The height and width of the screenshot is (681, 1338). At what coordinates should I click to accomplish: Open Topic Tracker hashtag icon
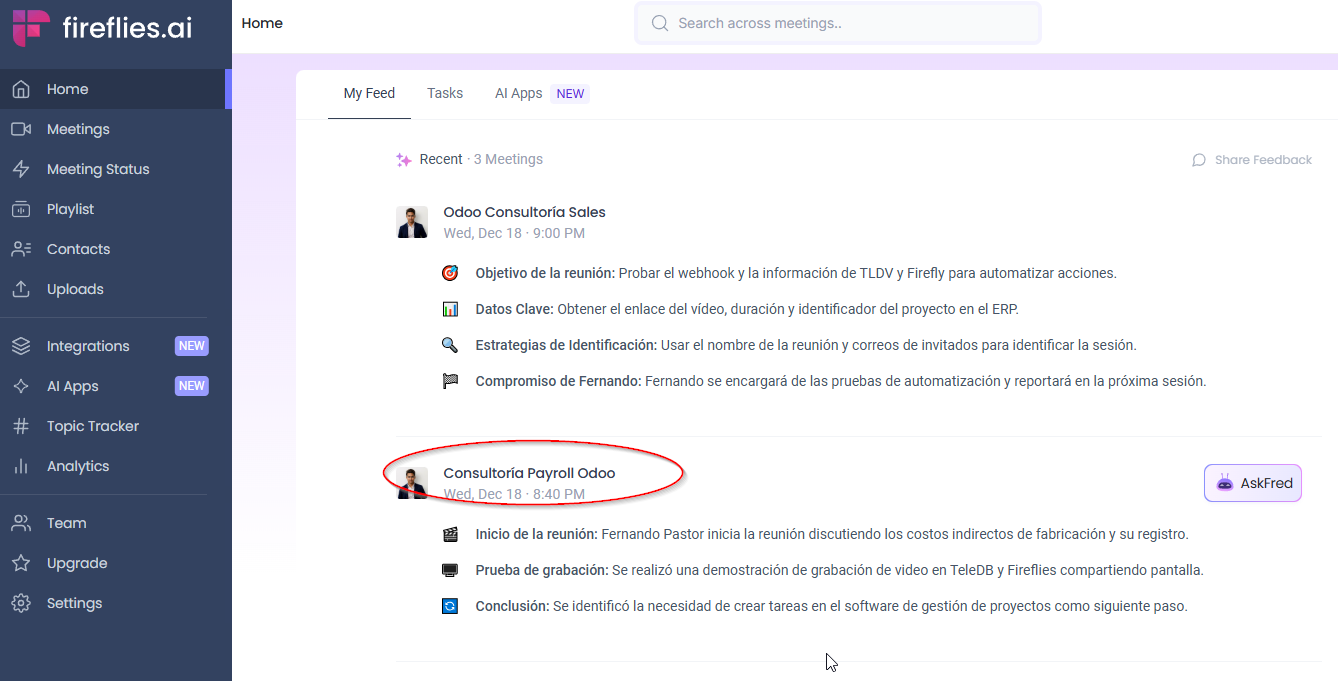[21, 426]
